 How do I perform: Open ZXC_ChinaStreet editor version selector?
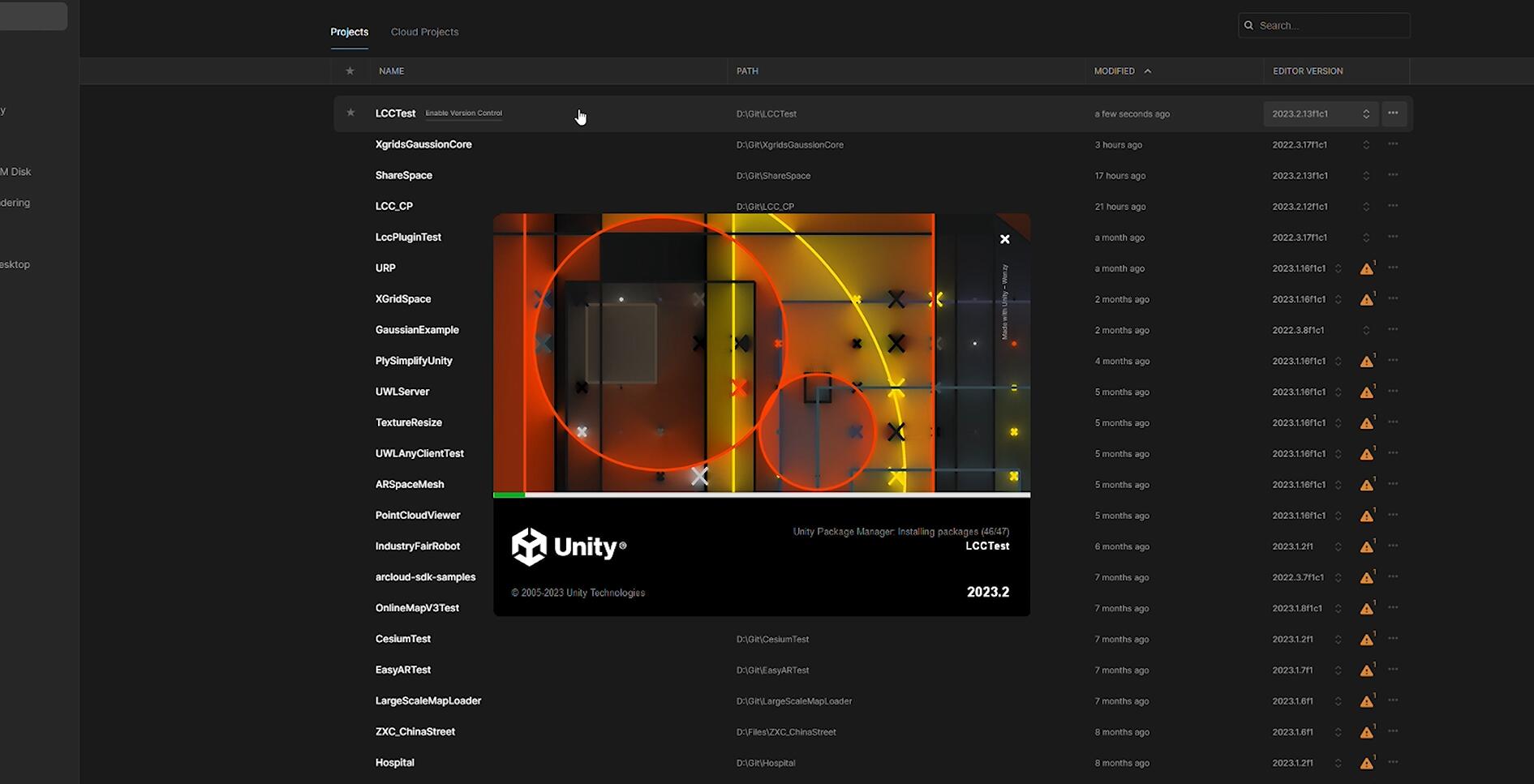(x=1338, y=731)
